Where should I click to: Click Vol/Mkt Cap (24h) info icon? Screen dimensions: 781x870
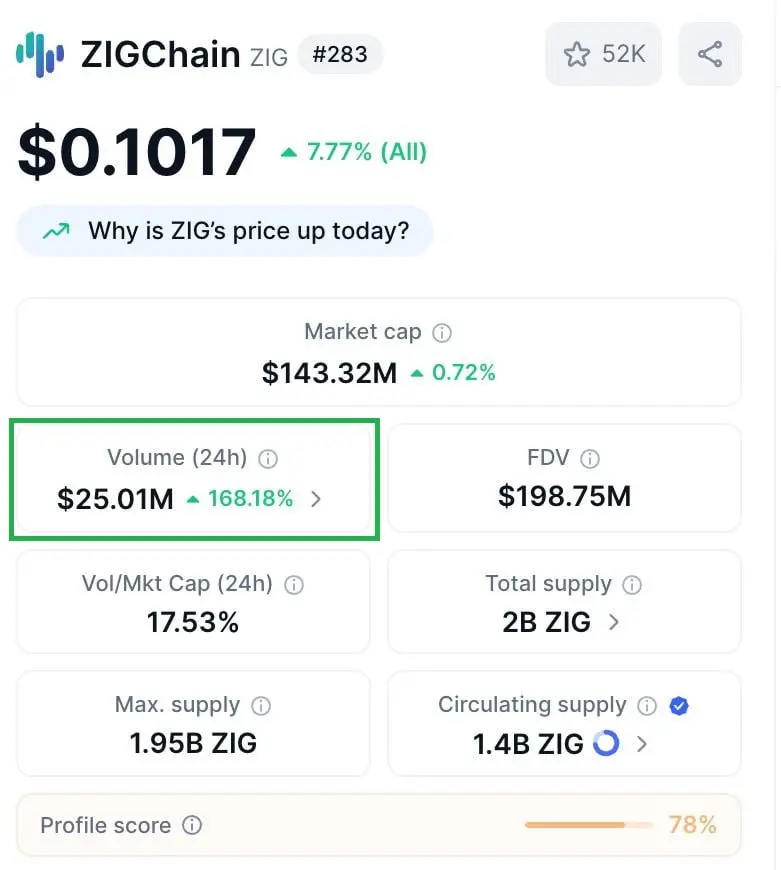(x=294, y=585)
